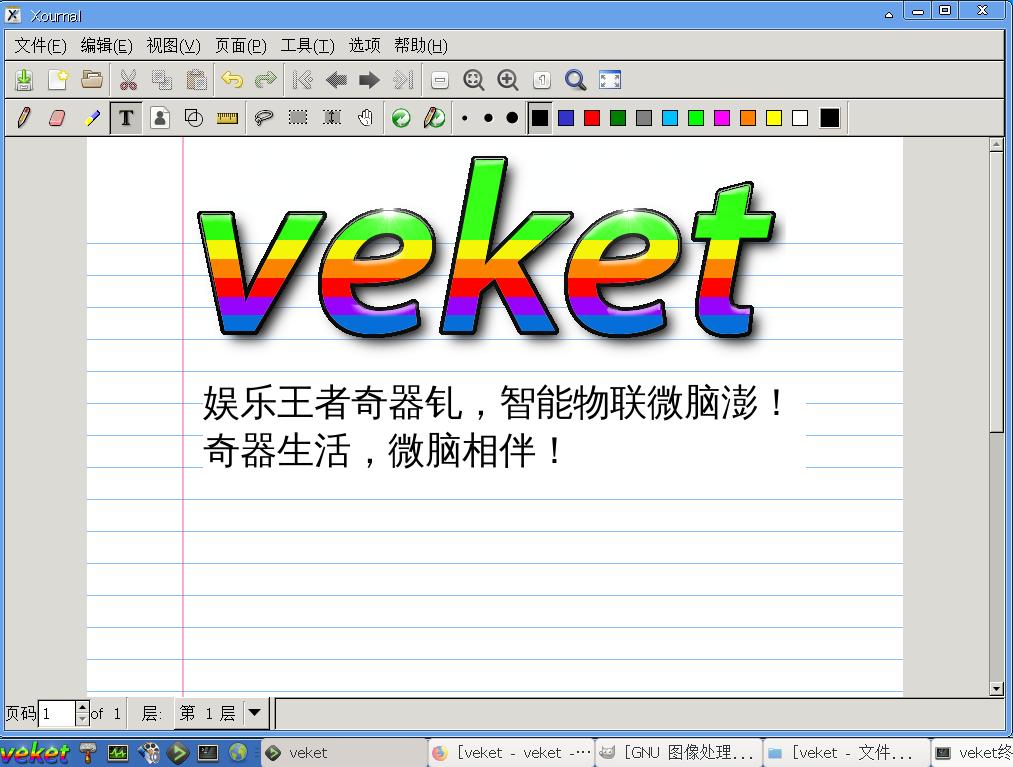Open the set zoom magnifier
Screen dimensions: 1013x767
tap(575, 80)
